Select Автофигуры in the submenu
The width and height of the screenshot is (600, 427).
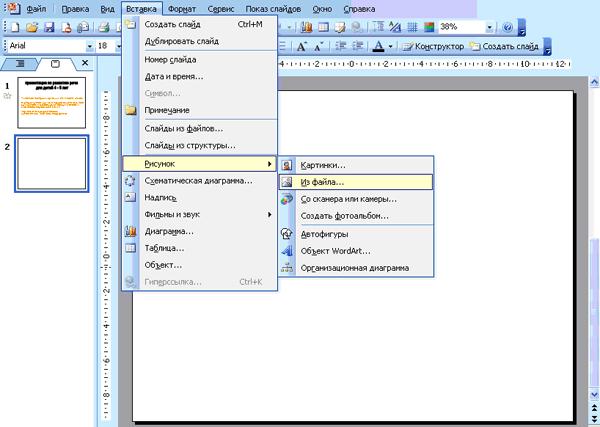click(356, 234)
